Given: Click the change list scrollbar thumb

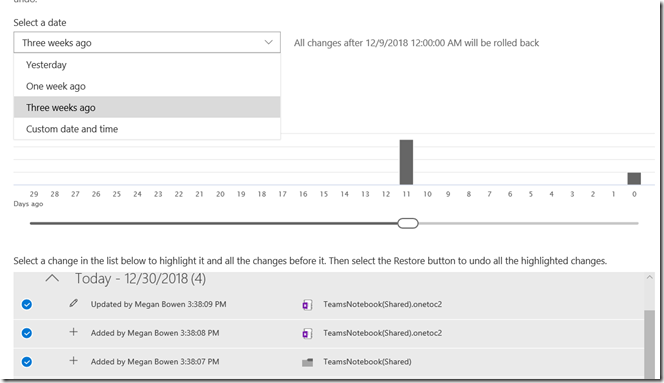Looking at the screenshot, I should point(649,344).
